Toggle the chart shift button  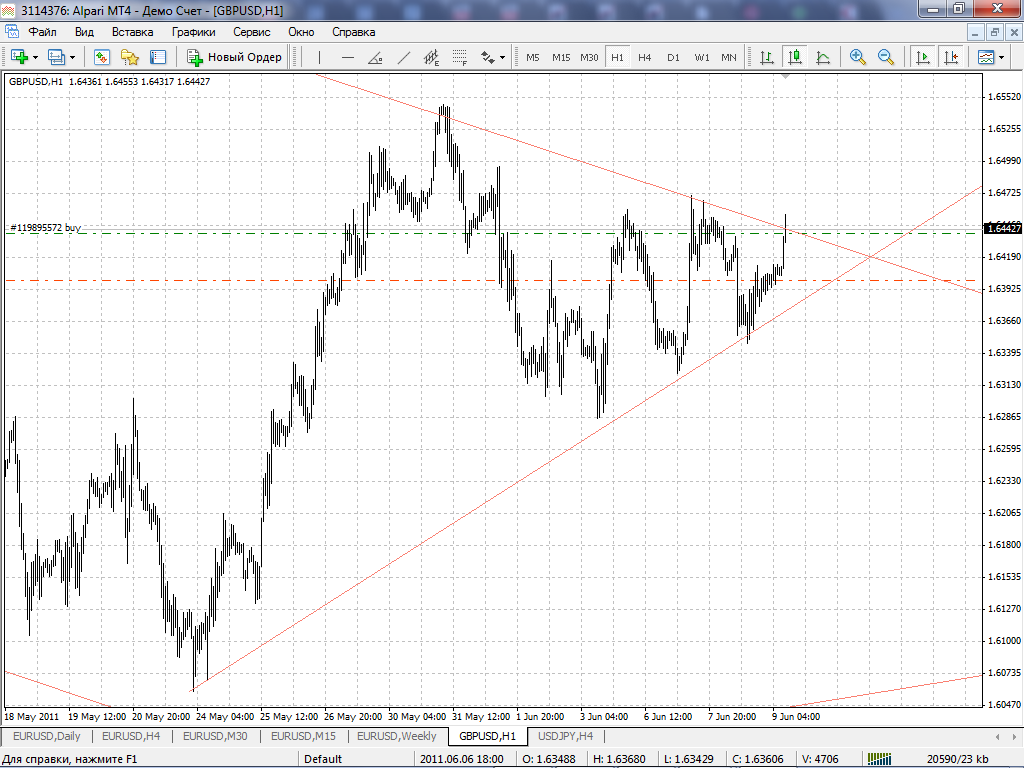[x=951, y=57]
